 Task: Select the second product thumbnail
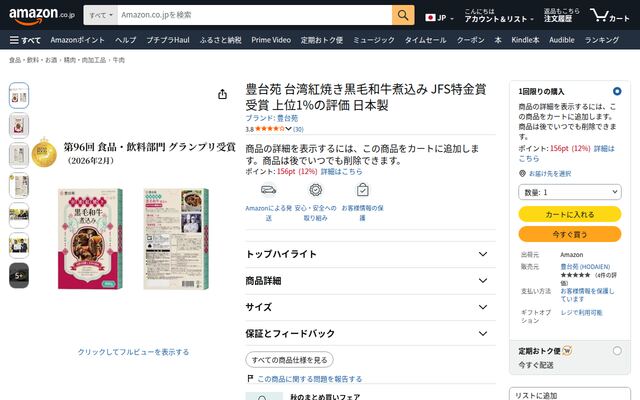point(19,125)
